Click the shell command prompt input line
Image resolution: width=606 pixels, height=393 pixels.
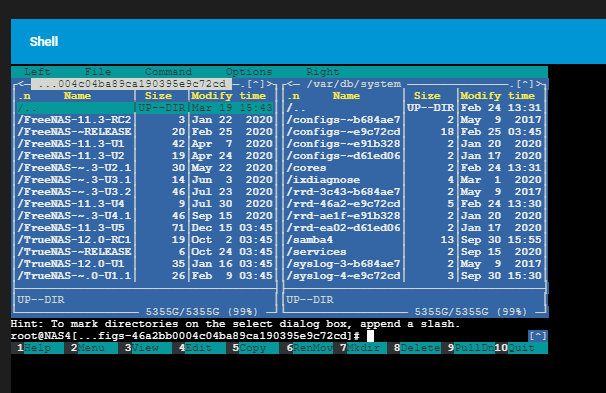click(x=269, y=336)
